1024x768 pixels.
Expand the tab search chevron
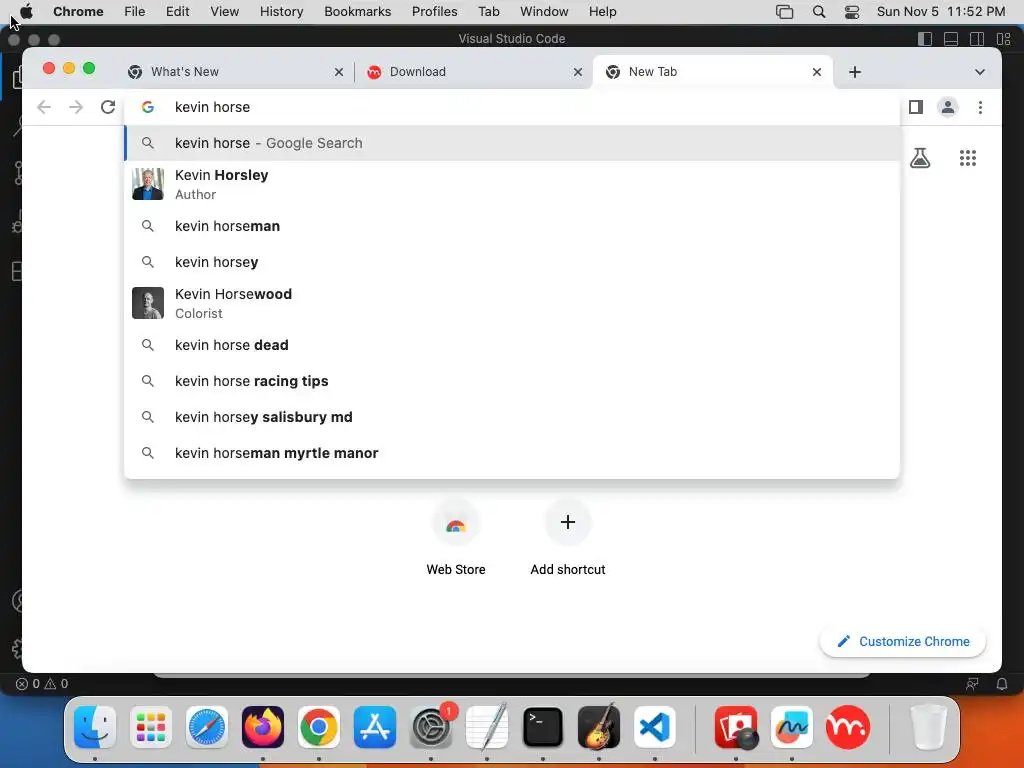980,72
